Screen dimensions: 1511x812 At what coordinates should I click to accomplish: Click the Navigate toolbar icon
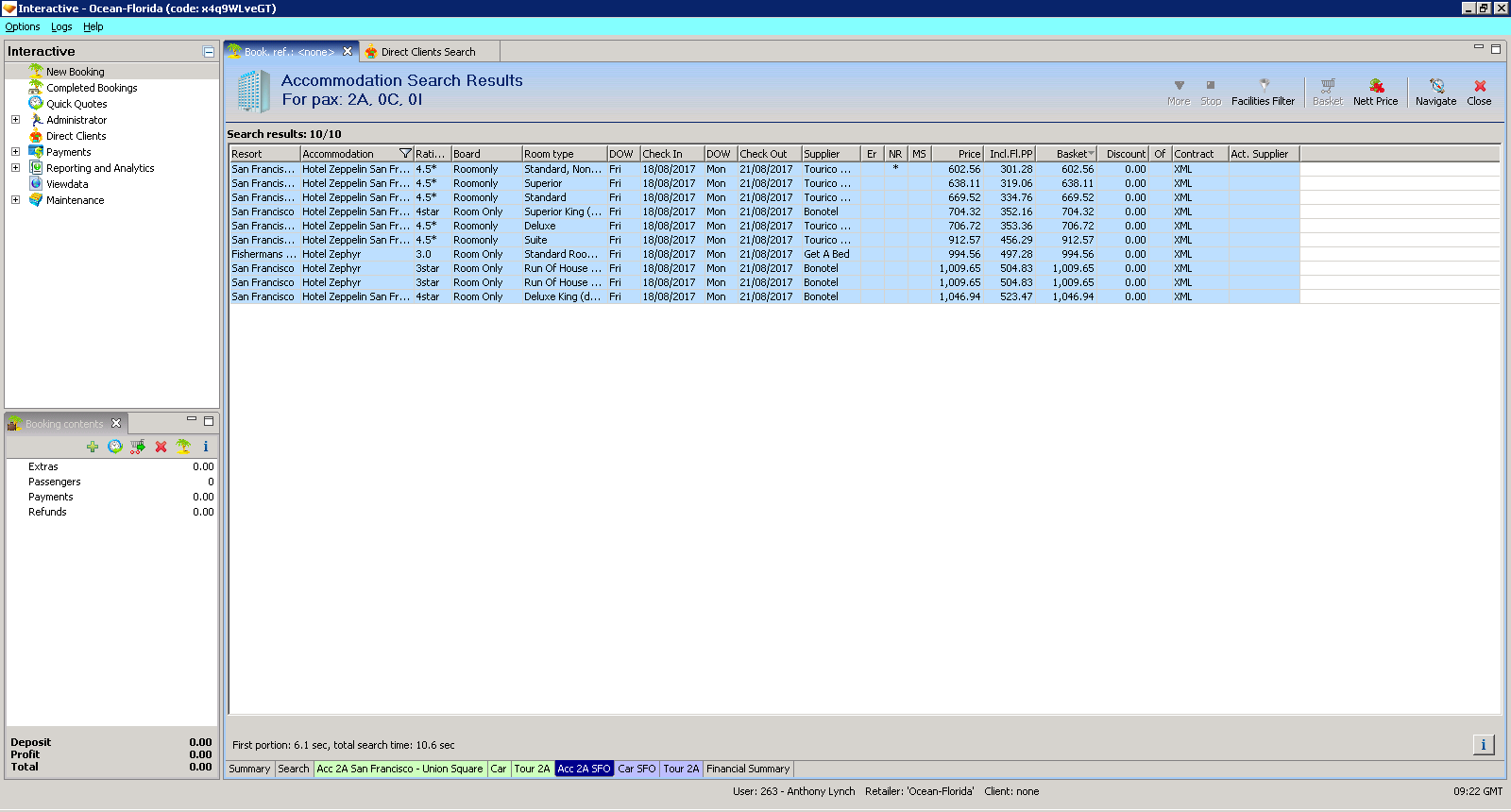pos(1435,93)
